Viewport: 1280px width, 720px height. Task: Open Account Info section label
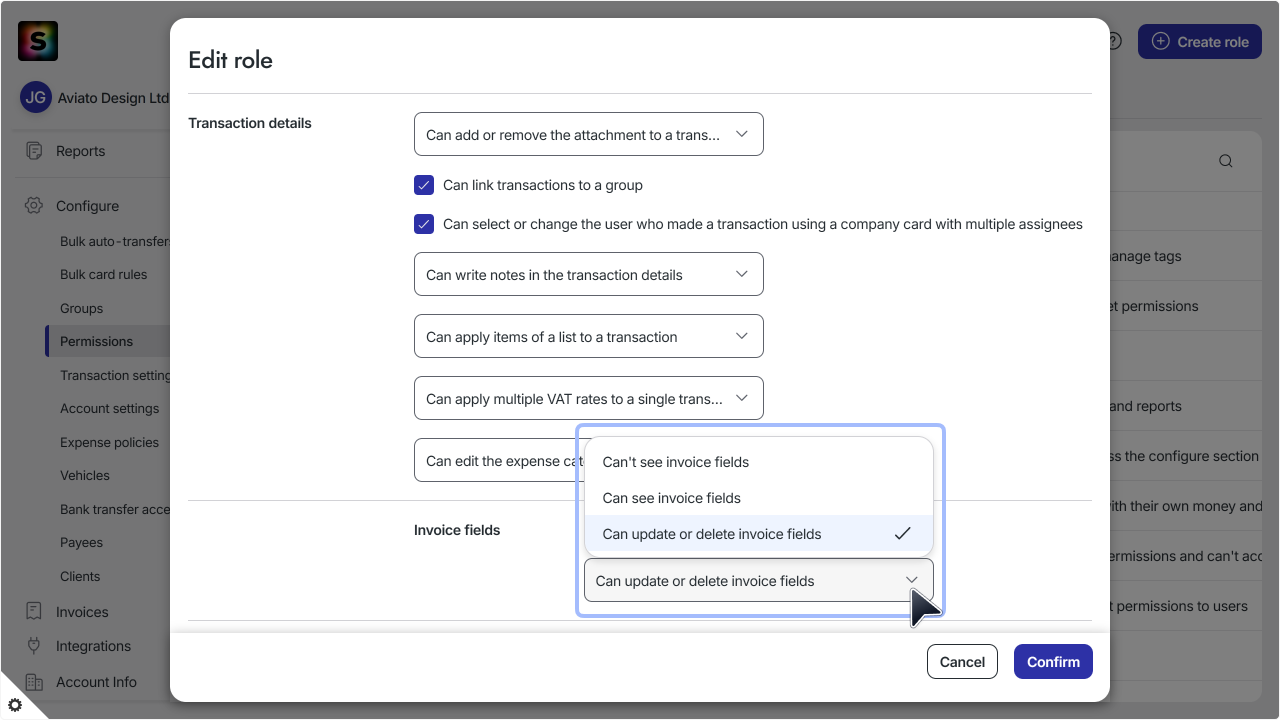(96, 682)
